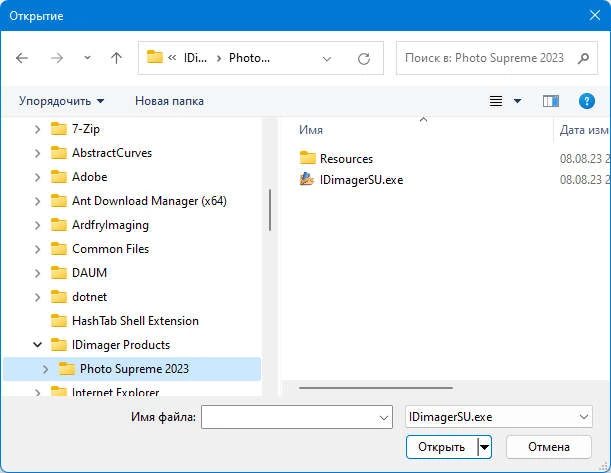
Task: Select Photo Supreme 2023 folder in tree
Action: [134, 369]
